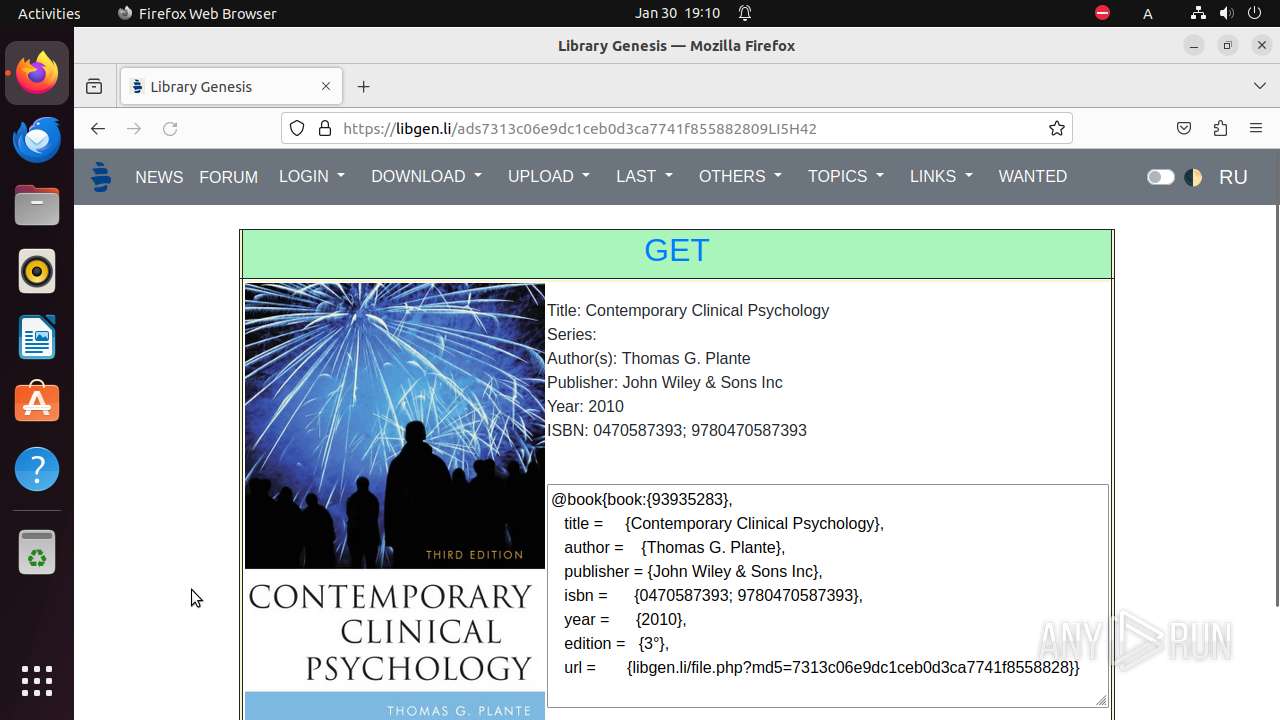Open Firefox from the Ubuntu dock
The width and height of the screenshot is (1280, 720).
[x=37, y=73]
